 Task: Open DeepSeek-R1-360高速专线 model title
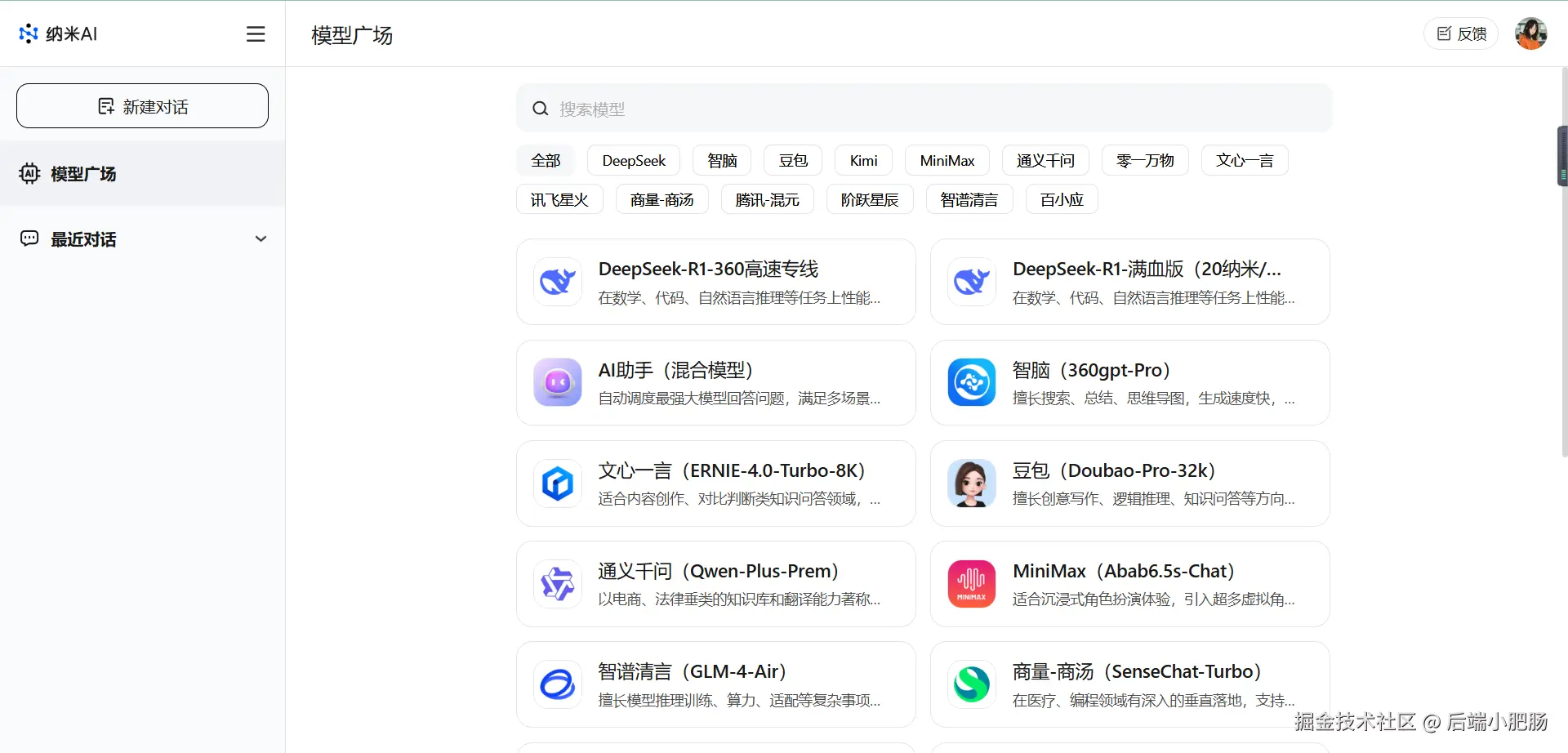tap(708, 269)
